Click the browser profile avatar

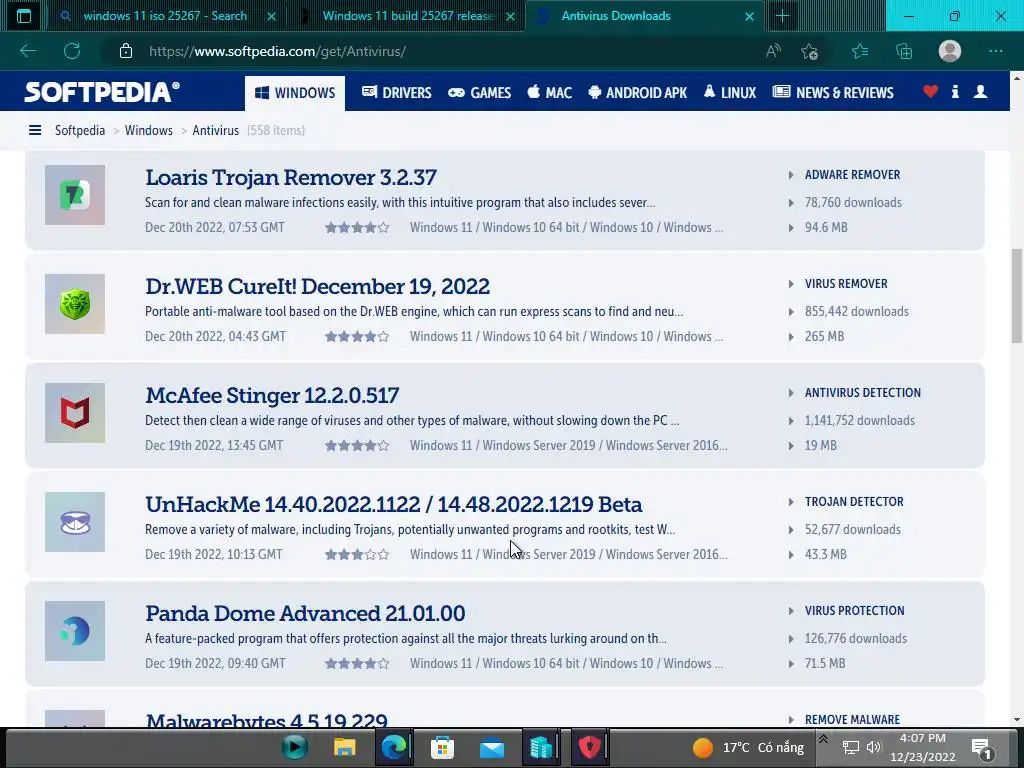[x=950, y=51]
